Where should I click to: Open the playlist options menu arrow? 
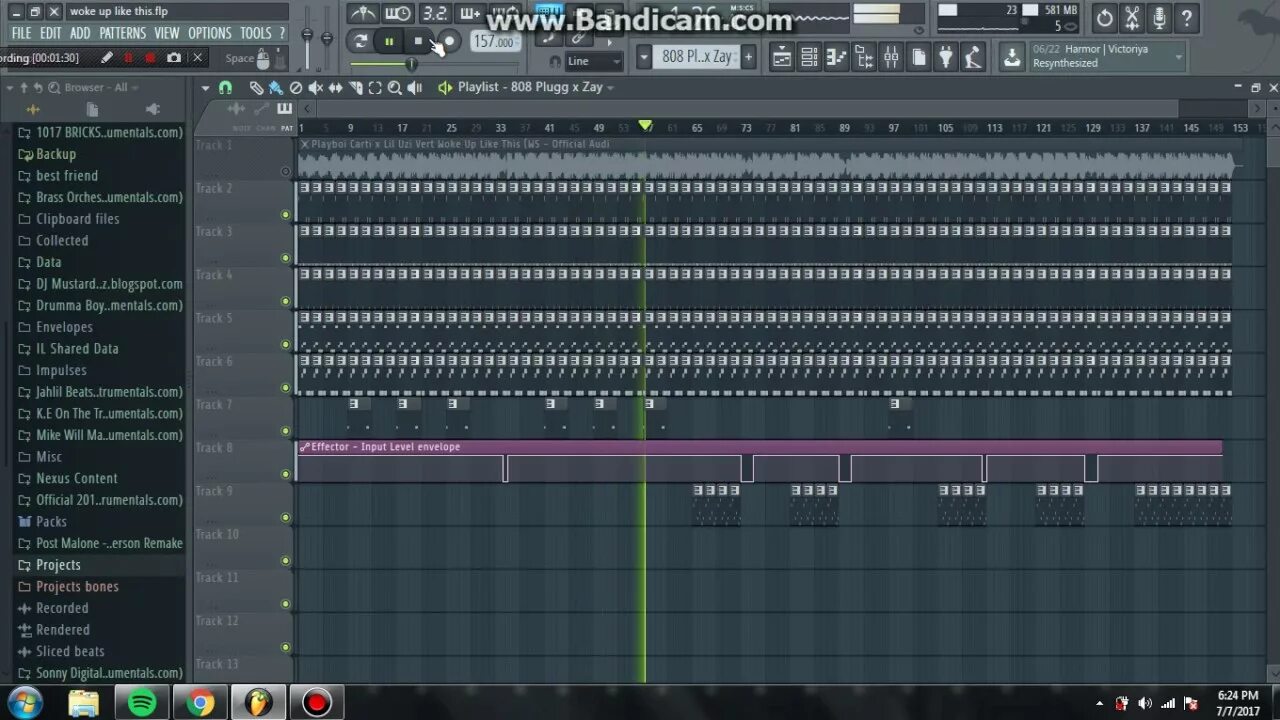click(x=205, y=88)
